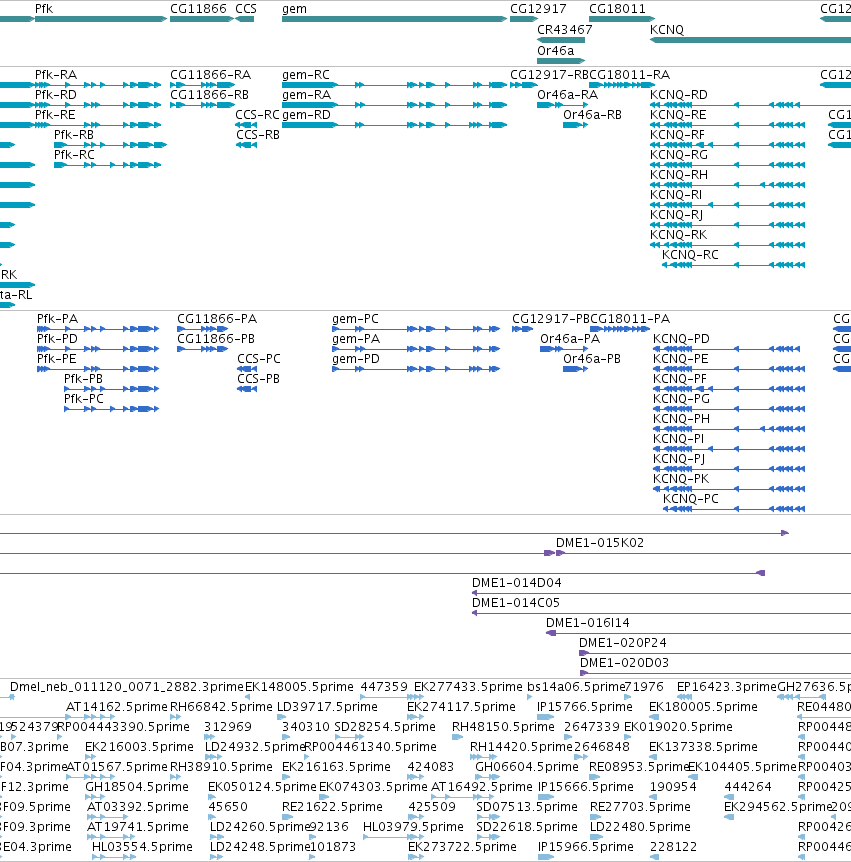Screen dimensions: 851x862
Task: Select transcript Pfk-RB
Action: pyautogui.click(x=110, y=145)
